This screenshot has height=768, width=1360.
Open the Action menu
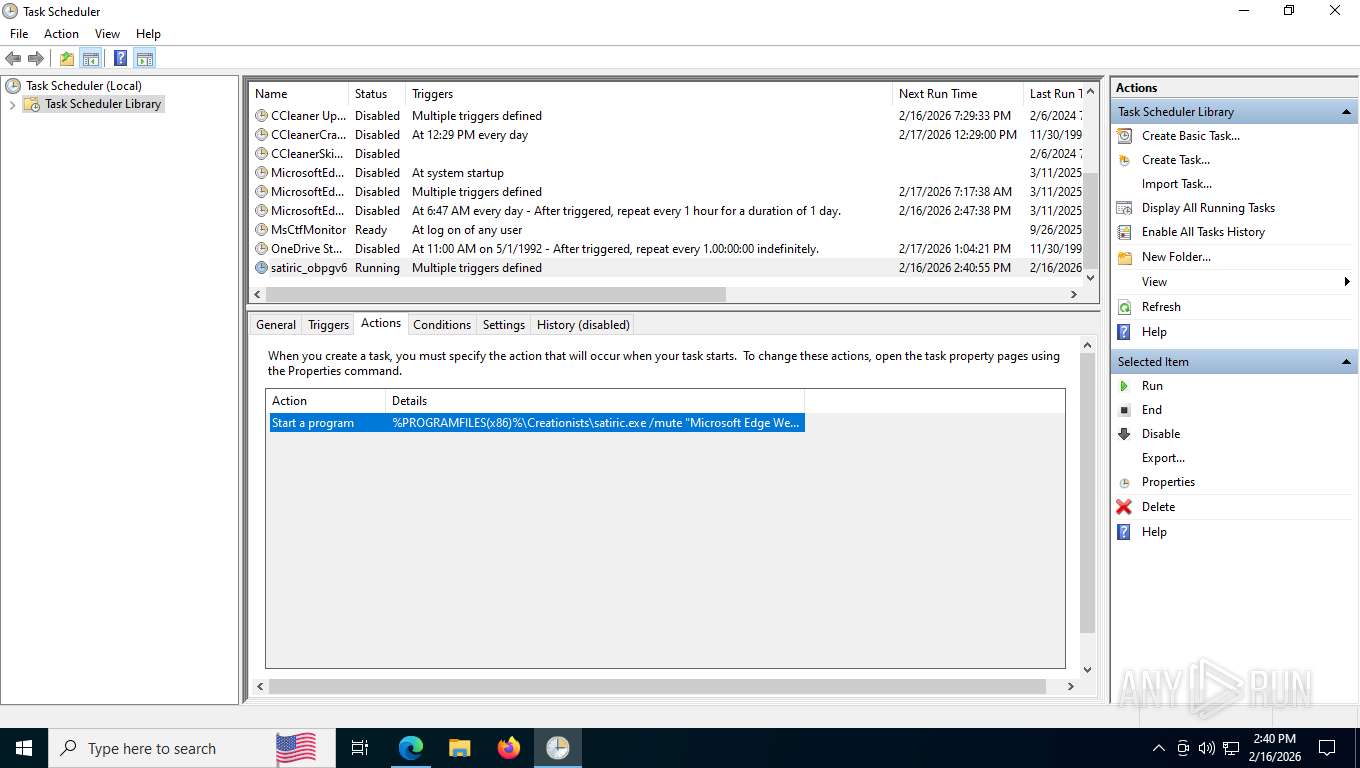pyautogui.click(x=61, y=34)
